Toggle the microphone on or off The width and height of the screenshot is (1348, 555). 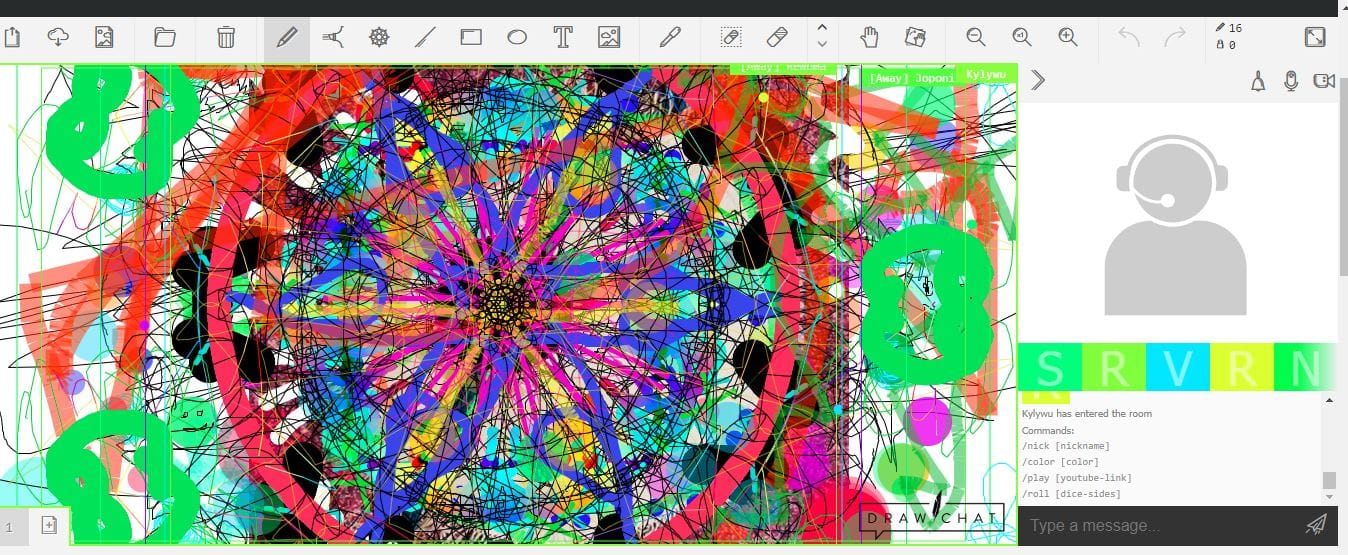pyautogui.click(x=1291, y=81)
